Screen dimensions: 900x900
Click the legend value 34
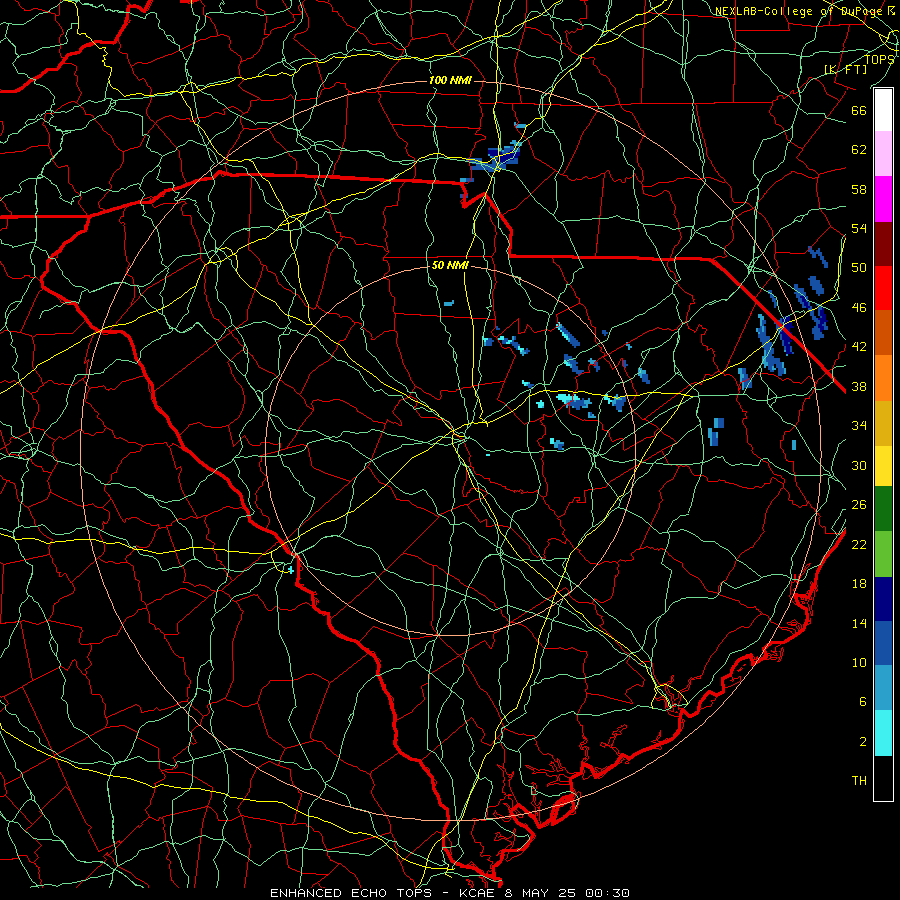[859, 426]
